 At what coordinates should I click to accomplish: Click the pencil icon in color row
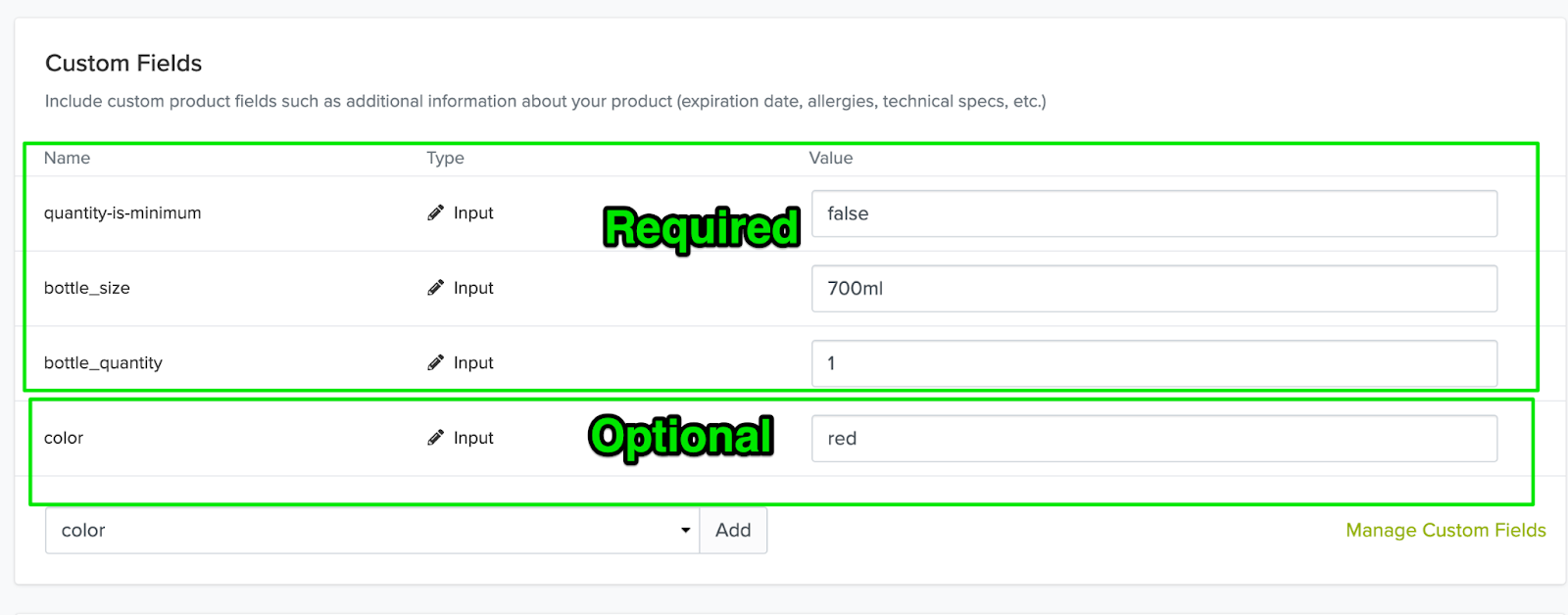point(436,438)
